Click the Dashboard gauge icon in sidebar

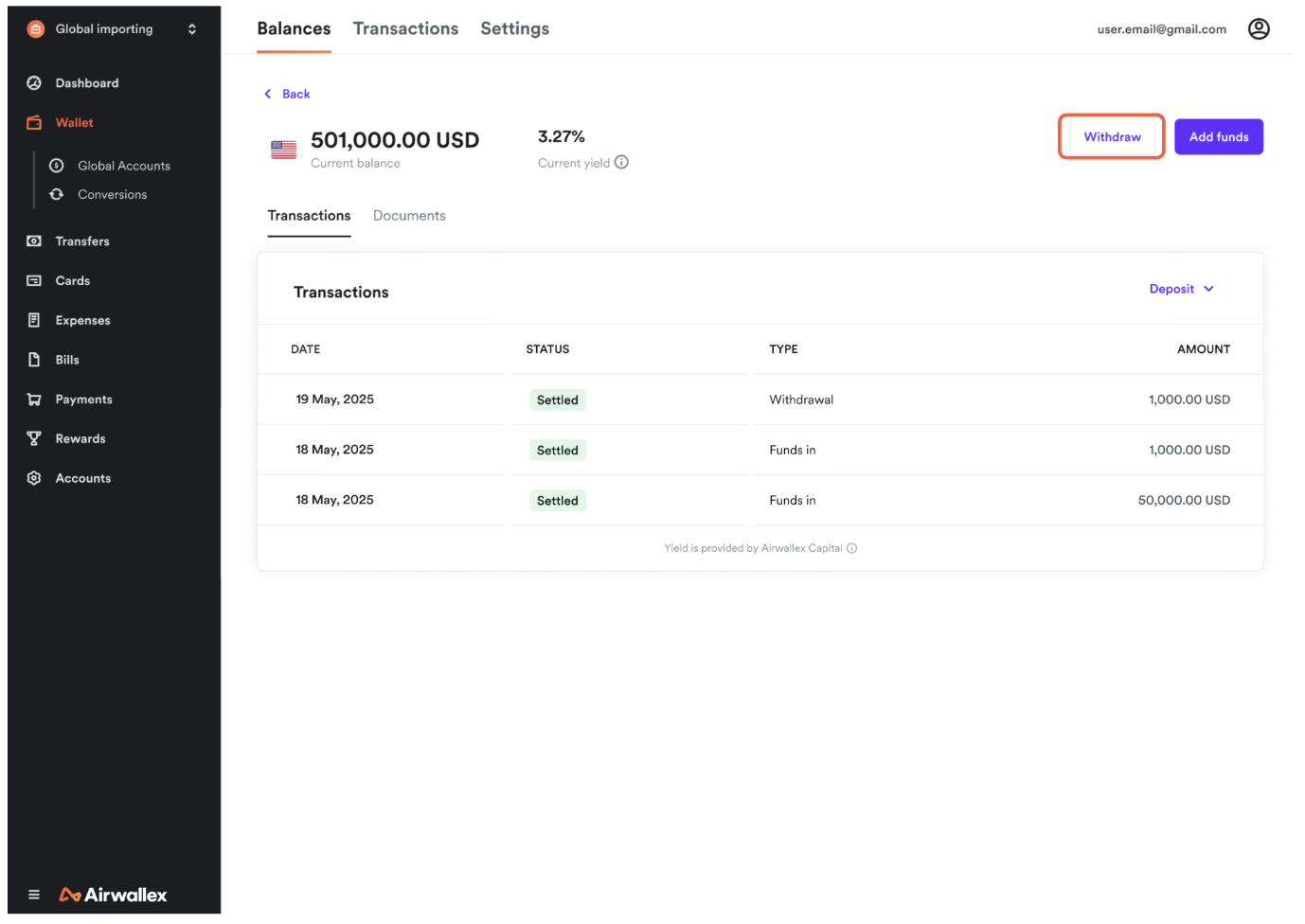coord(34,83)
